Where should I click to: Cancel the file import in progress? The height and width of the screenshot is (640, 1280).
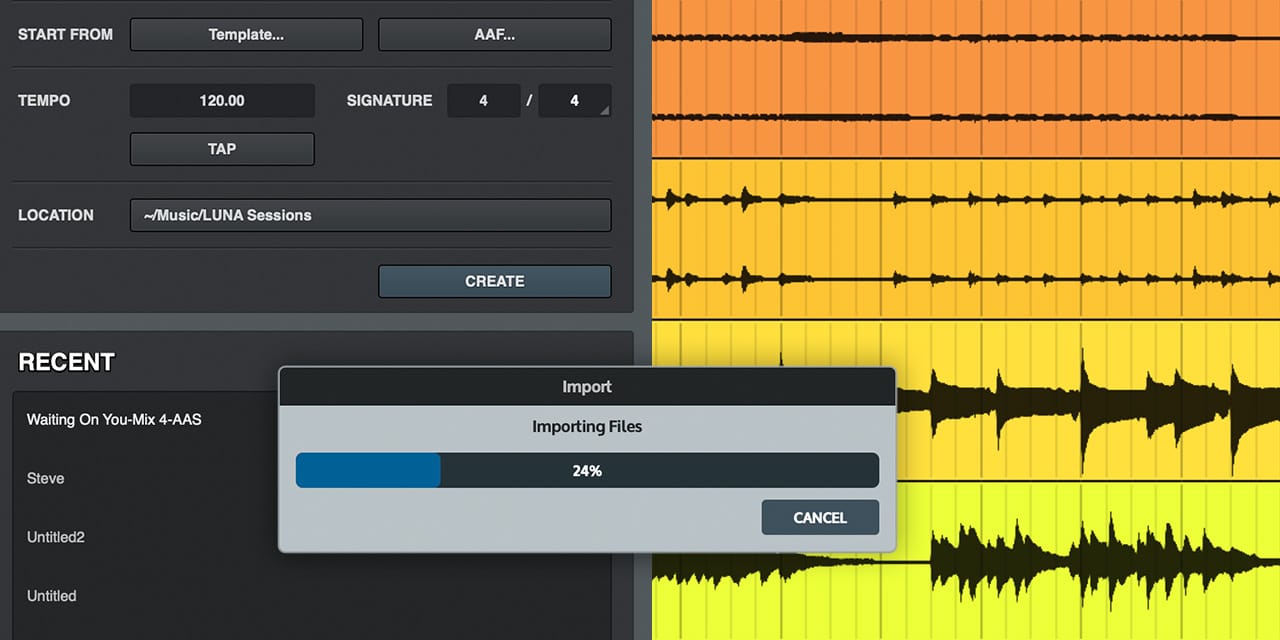819,517
